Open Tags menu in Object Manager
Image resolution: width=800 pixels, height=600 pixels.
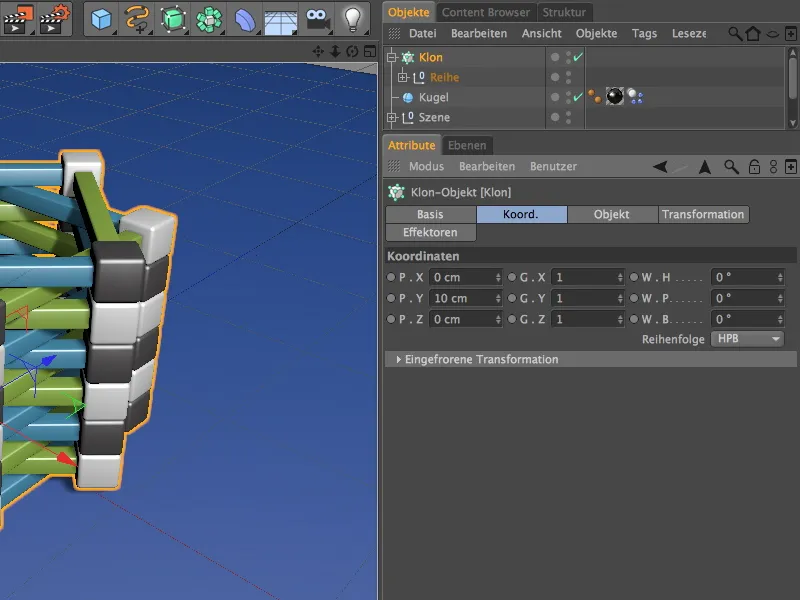point(644,34)
